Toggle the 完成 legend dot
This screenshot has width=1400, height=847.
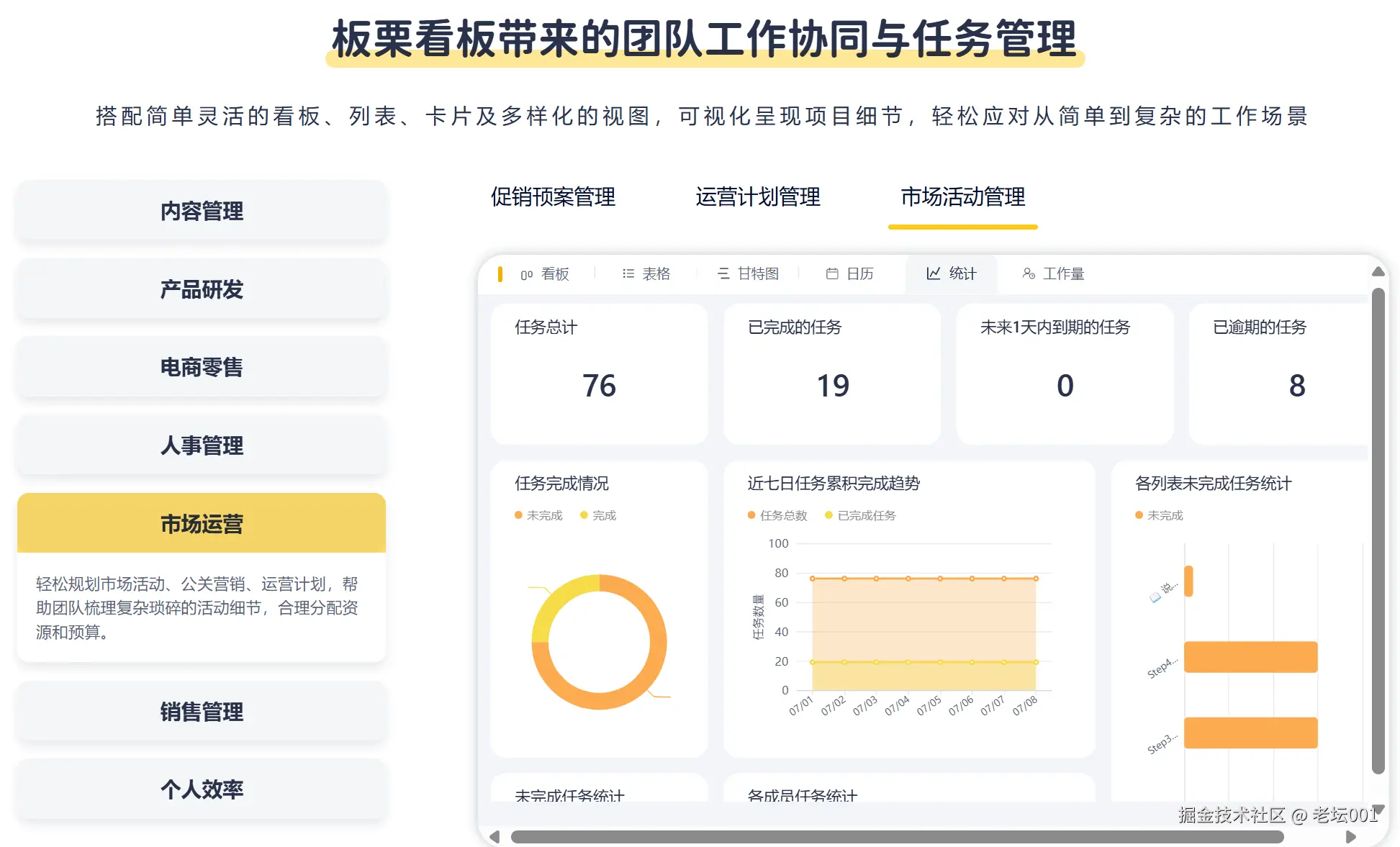coord(597,515)
